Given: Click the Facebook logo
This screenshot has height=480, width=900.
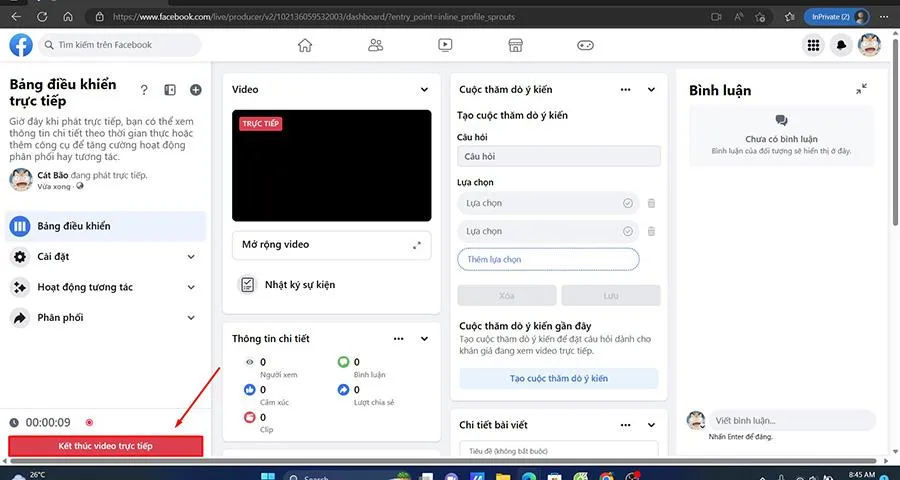Looking at the screenshot, I should coord(21,45).
